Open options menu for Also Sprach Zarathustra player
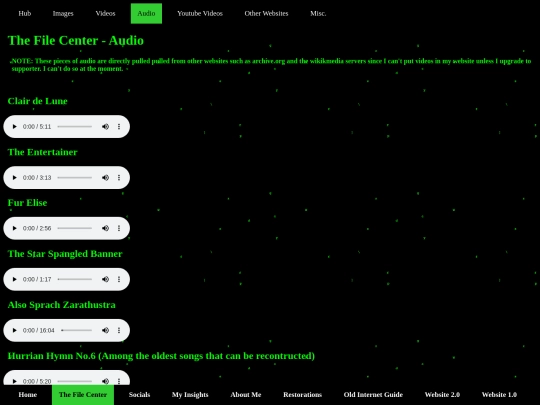Viewport: 540px width, 405px height. (x=119, y=330)
